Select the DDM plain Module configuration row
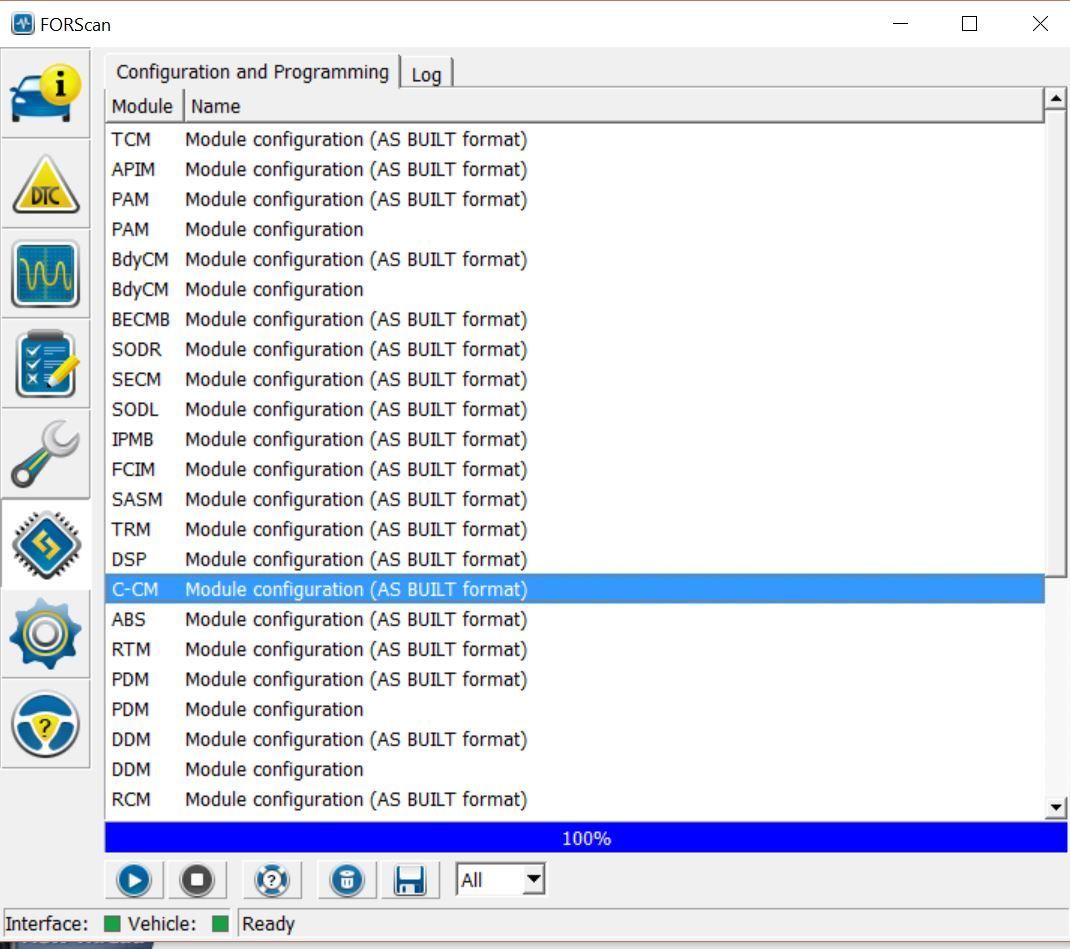 coord(575,770)
